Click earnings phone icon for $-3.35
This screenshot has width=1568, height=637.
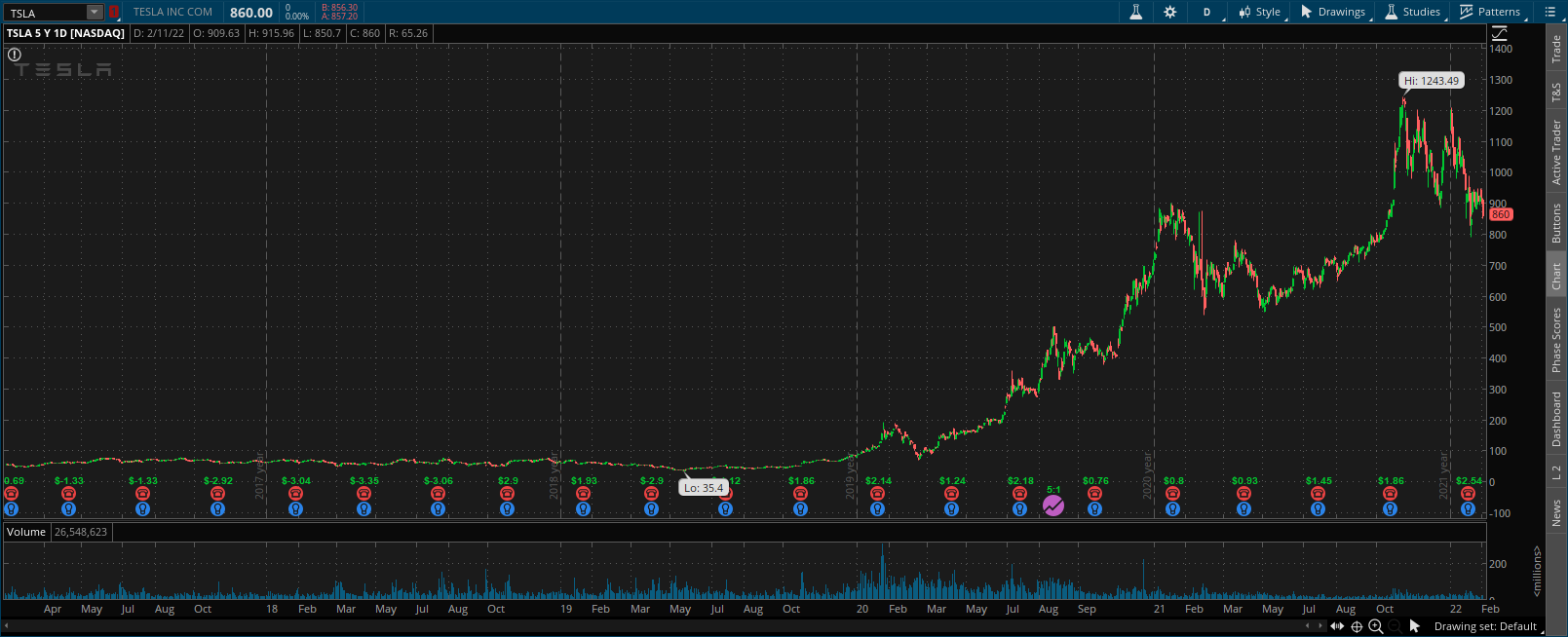click(363, 494)
